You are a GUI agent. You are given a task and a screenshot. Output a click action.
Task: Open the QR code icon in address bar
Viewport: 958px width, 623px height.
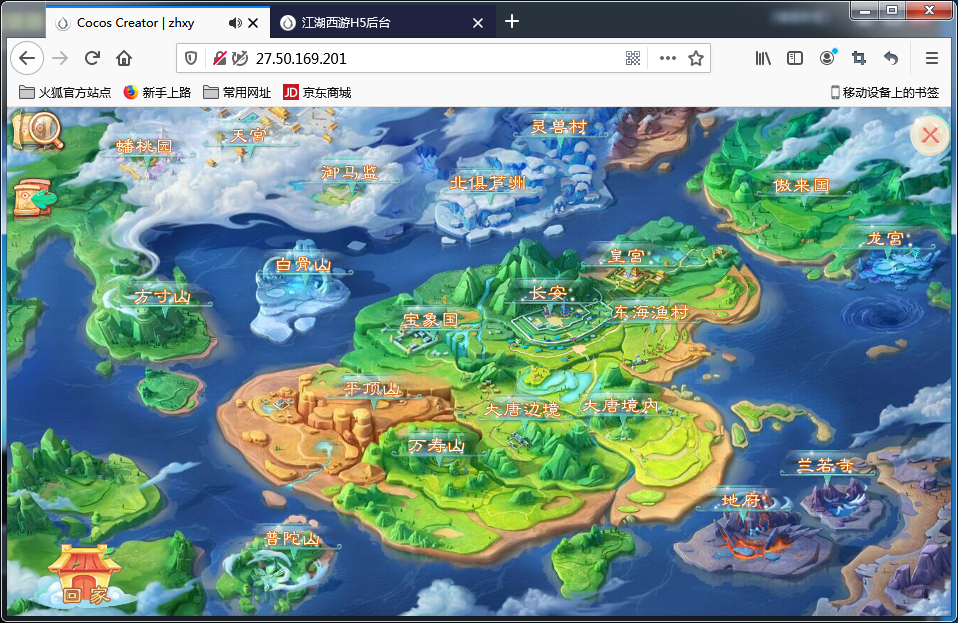click(x=633, y=58)
